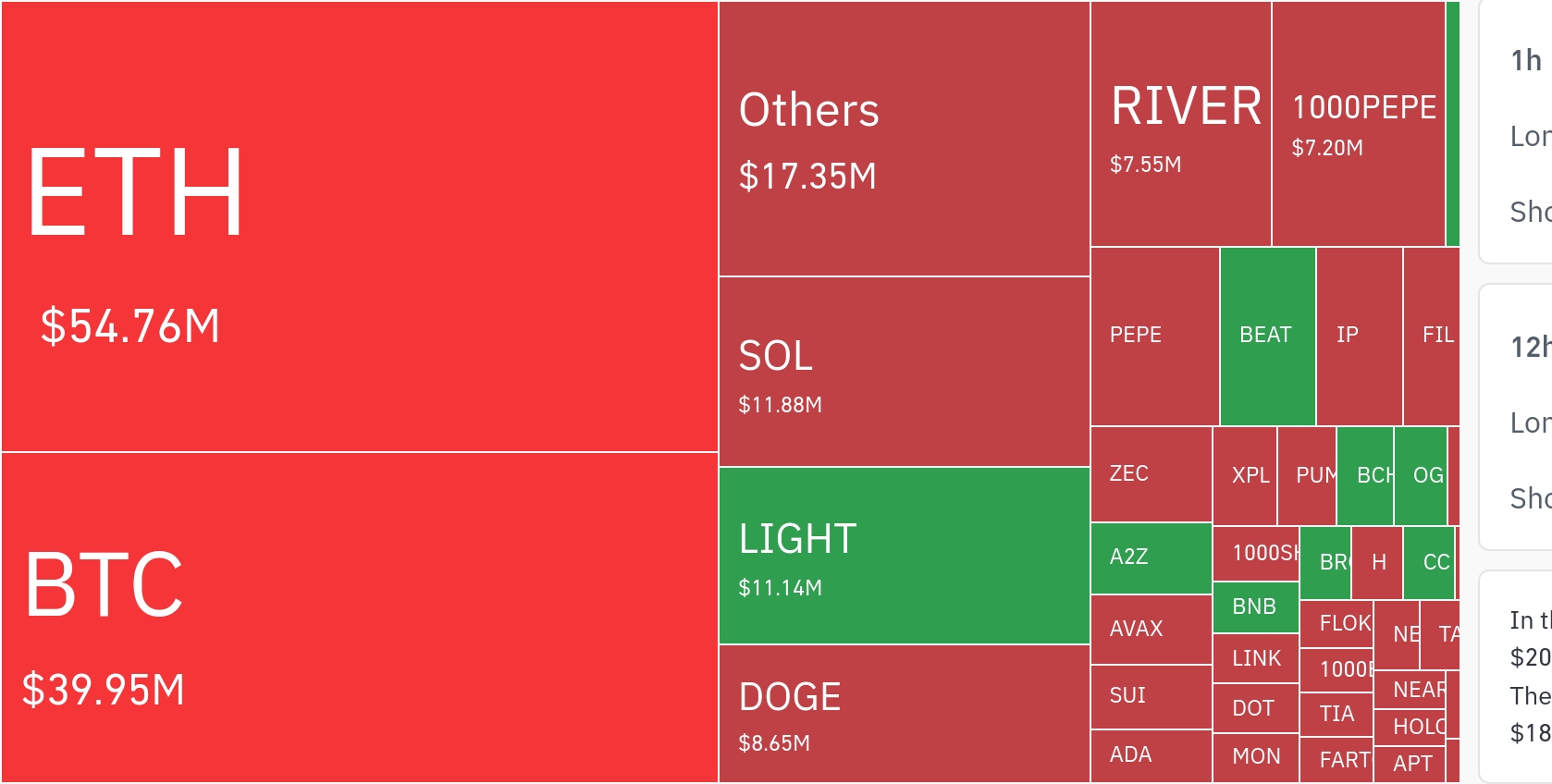Click the DOGE $8.65M block
This screenshot has height=784, width=1552.
point(904,714)
